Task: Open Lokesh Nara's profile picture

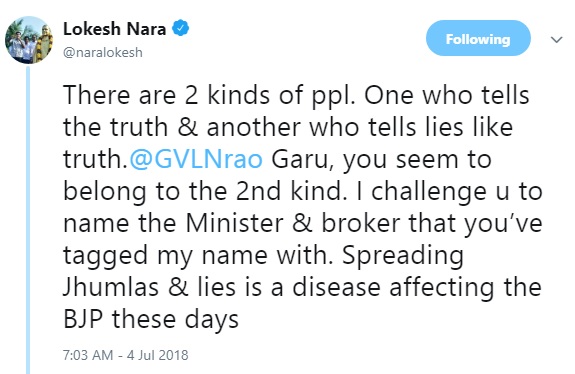Action: click(29, 40)
